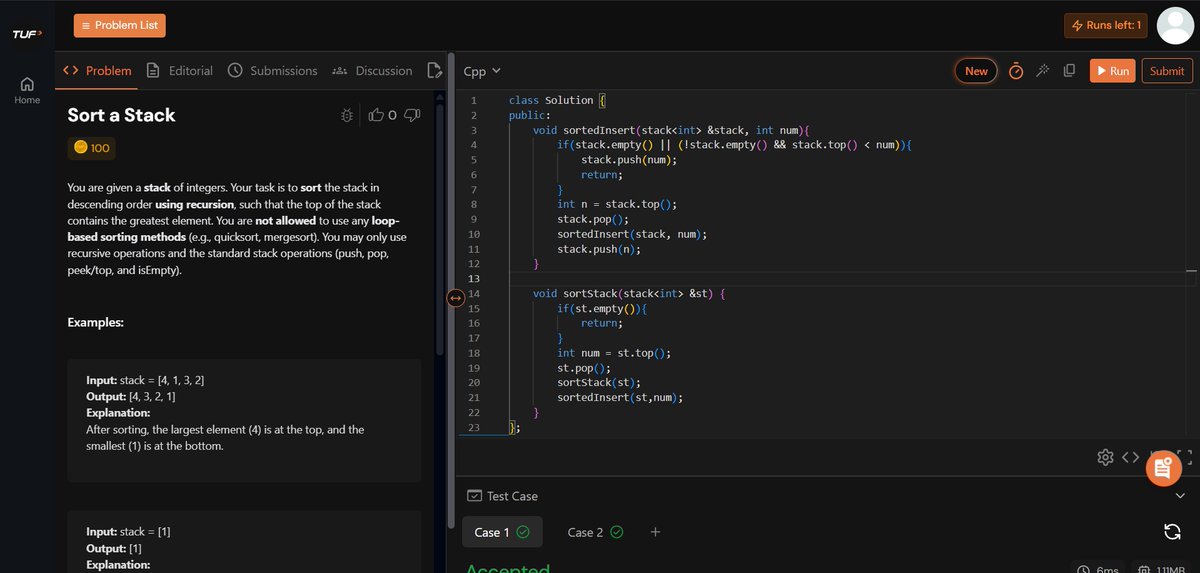
Task: Click line number 13 in the editor
Action: pos(474,278)
